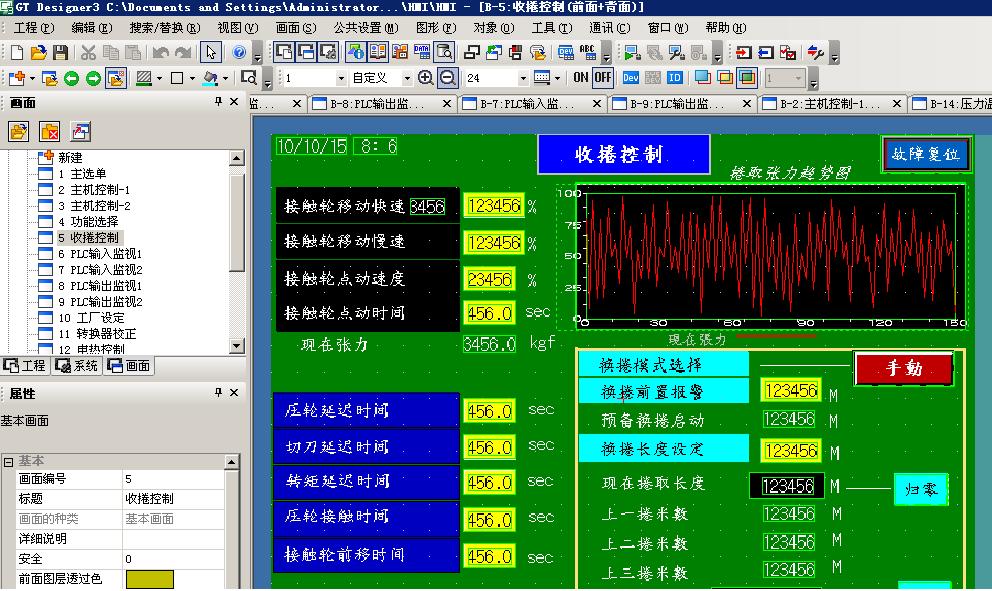Collapse the 基本 property group
The width and height of the screenshot is (992, 591).
(8, 462)
